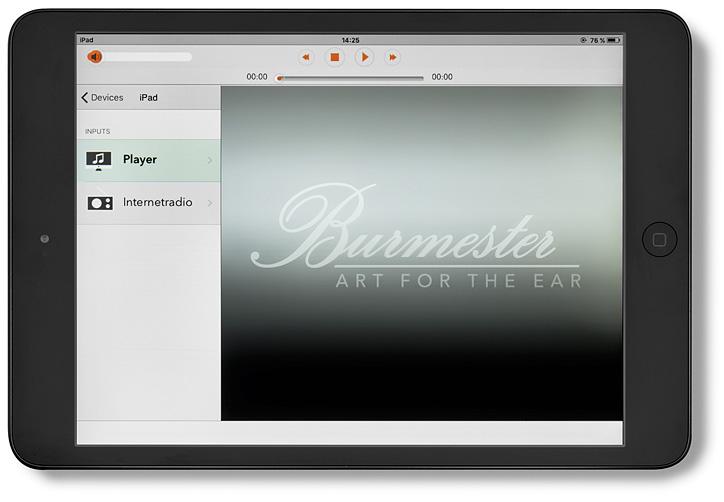Viewport: 724px width, 502px height.
Task: Mute audio with the orange speaker icon
Action: (95, 57)
